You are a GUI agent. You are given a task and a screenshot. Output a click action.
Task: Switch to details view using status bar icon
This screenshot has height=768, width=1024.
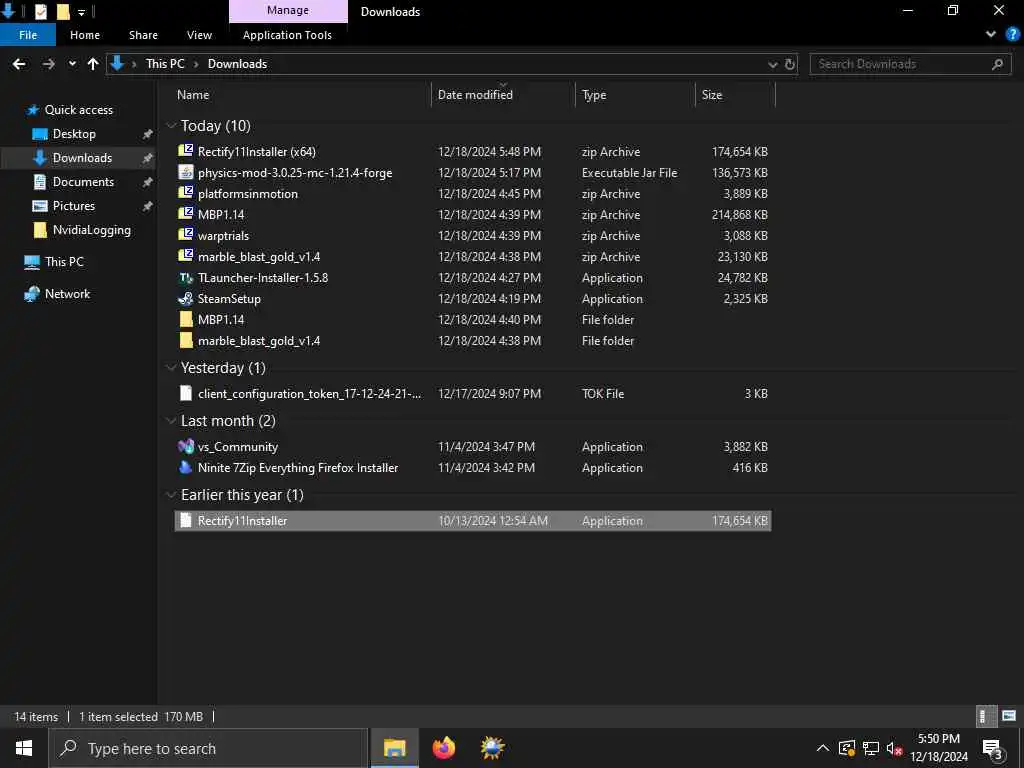pos(985,716)
